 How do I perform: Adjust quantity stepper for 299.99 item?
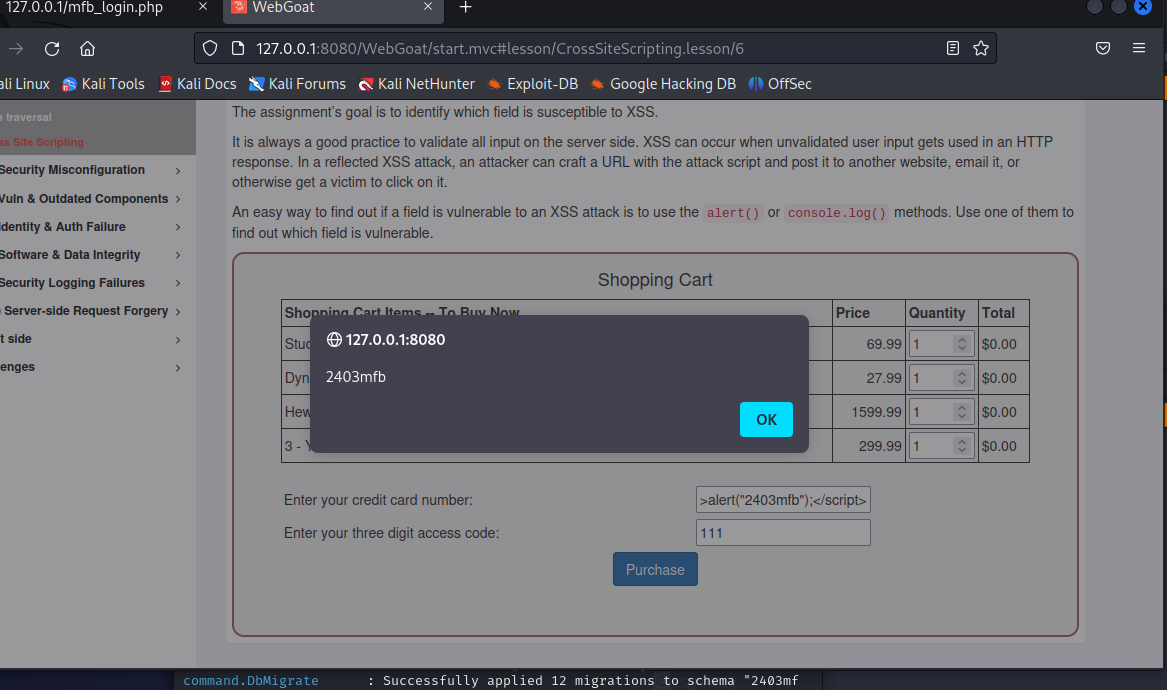click(962, 446)
